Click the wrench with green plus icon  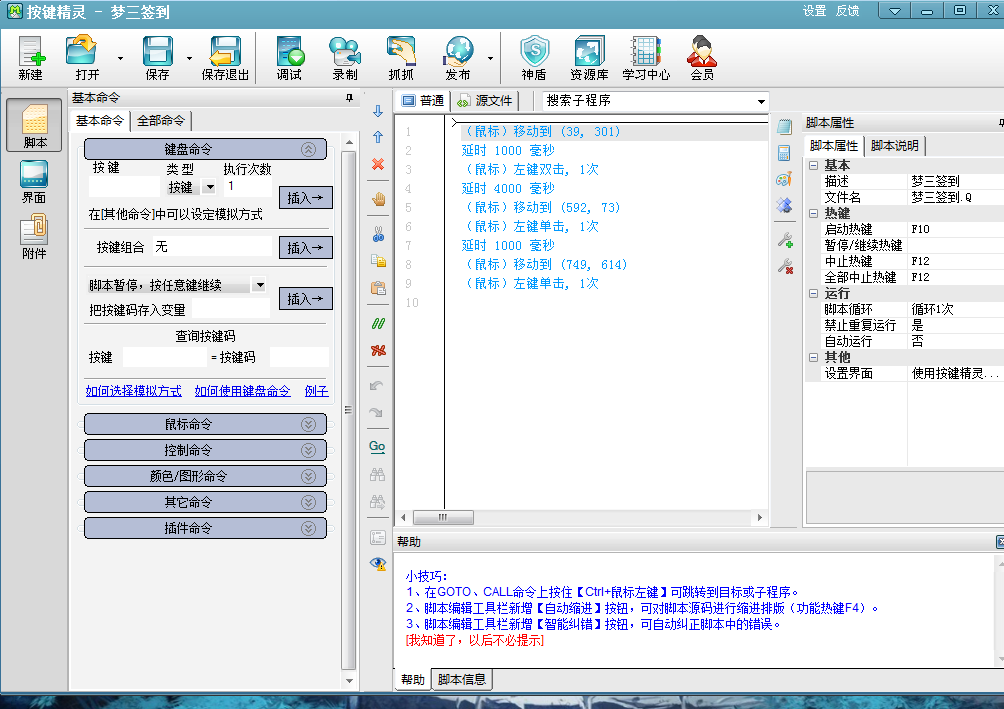coord(785,241)
